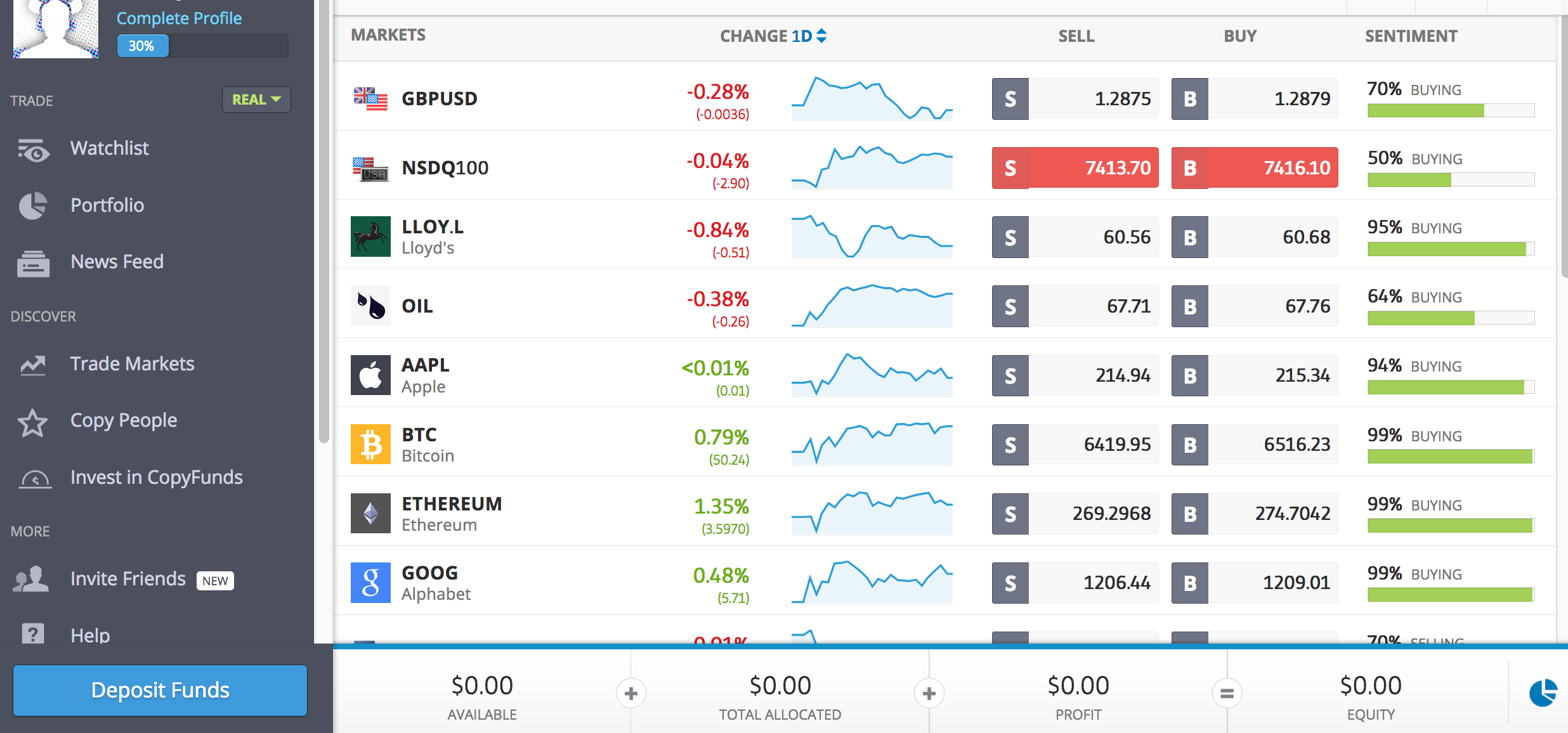Click NSDQ100 50% buying sentiment bar
The width and height of the screenshot is (1568, 733).
tap(1451, 180)
